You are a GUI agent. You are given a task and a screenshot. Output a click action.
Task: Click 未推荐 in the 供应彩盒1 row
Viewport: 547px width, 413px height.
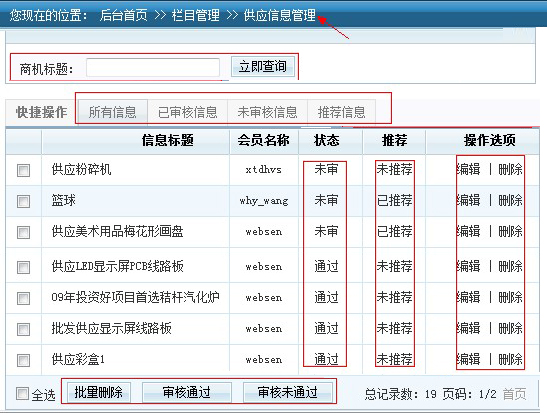pyautogui.click(x=395, y=359)
